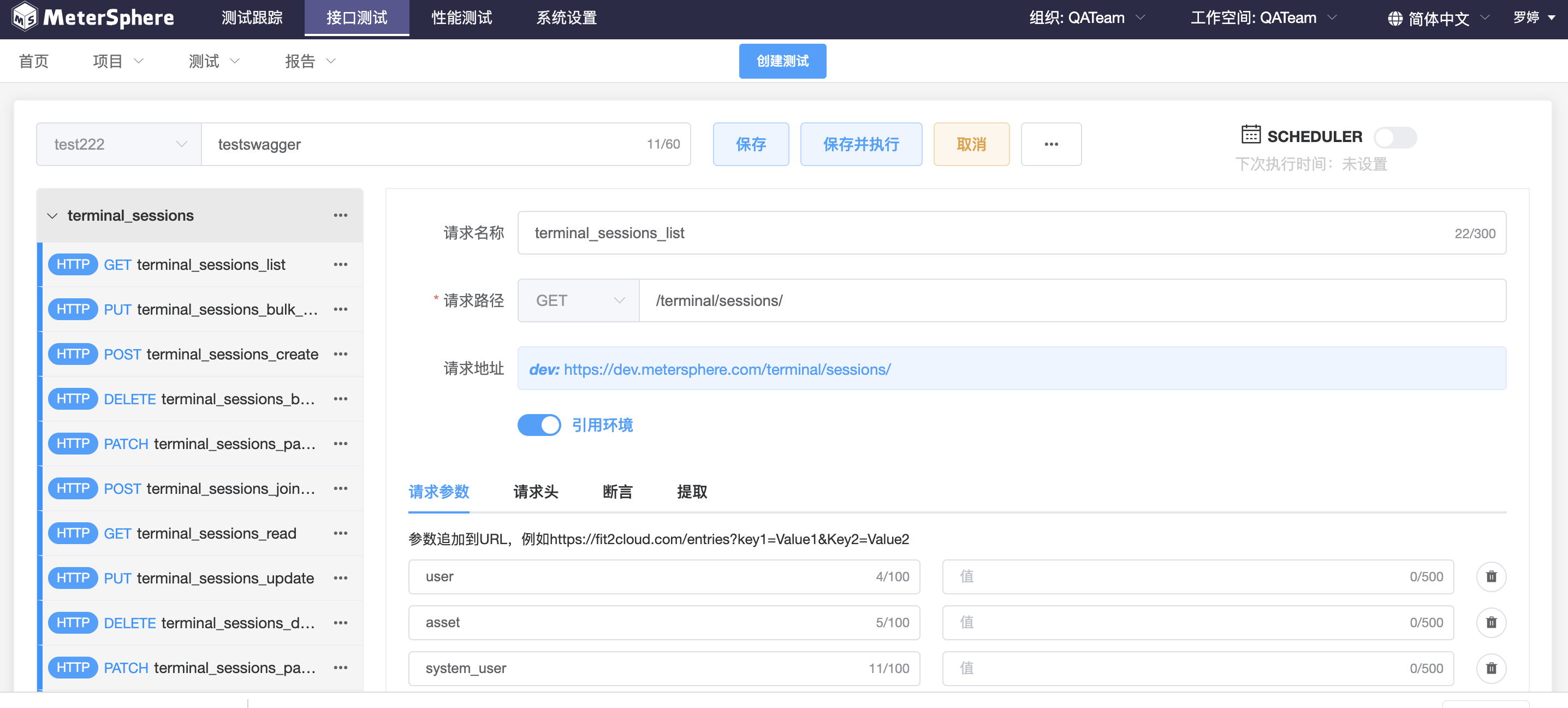Click the 保存并执行 button
This screenshot has width=1568, height=708.
point(860,144)
